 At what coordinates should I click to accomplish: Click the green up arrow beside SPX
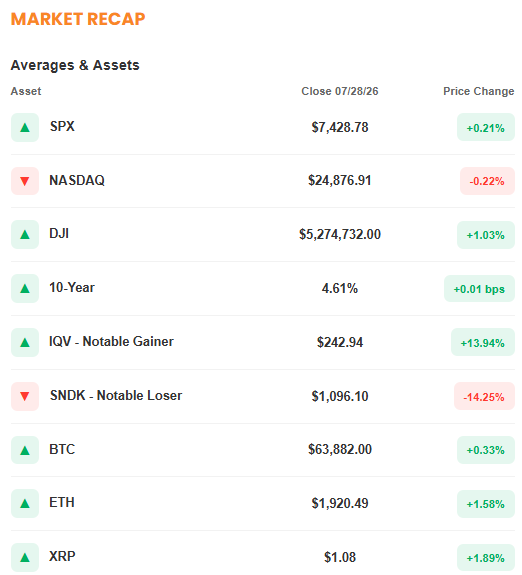[25, 127]
